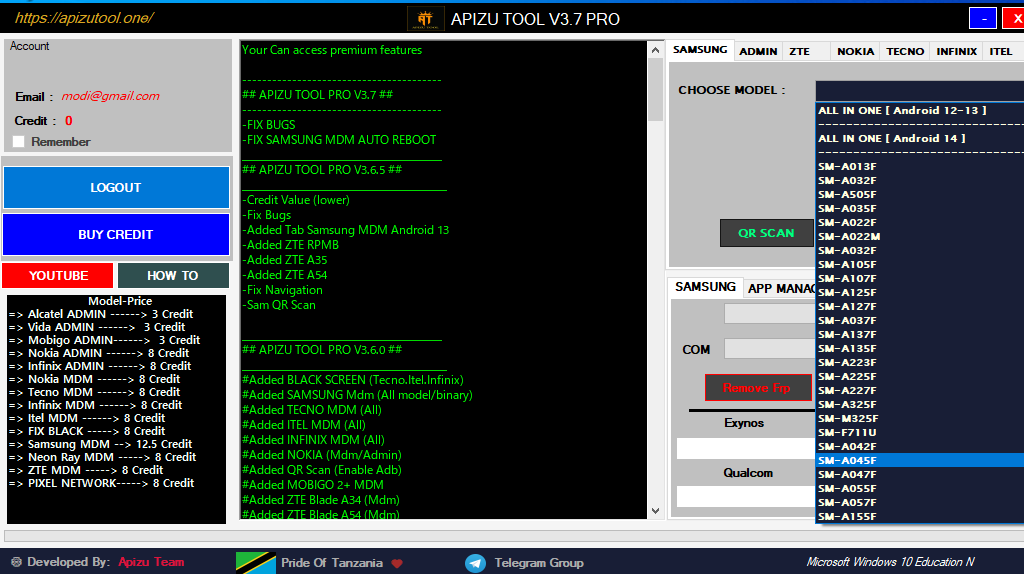Choose SM-A045F highlighted model
Viewport: 1024px width, 574px height.
click(x=920, y=460)
